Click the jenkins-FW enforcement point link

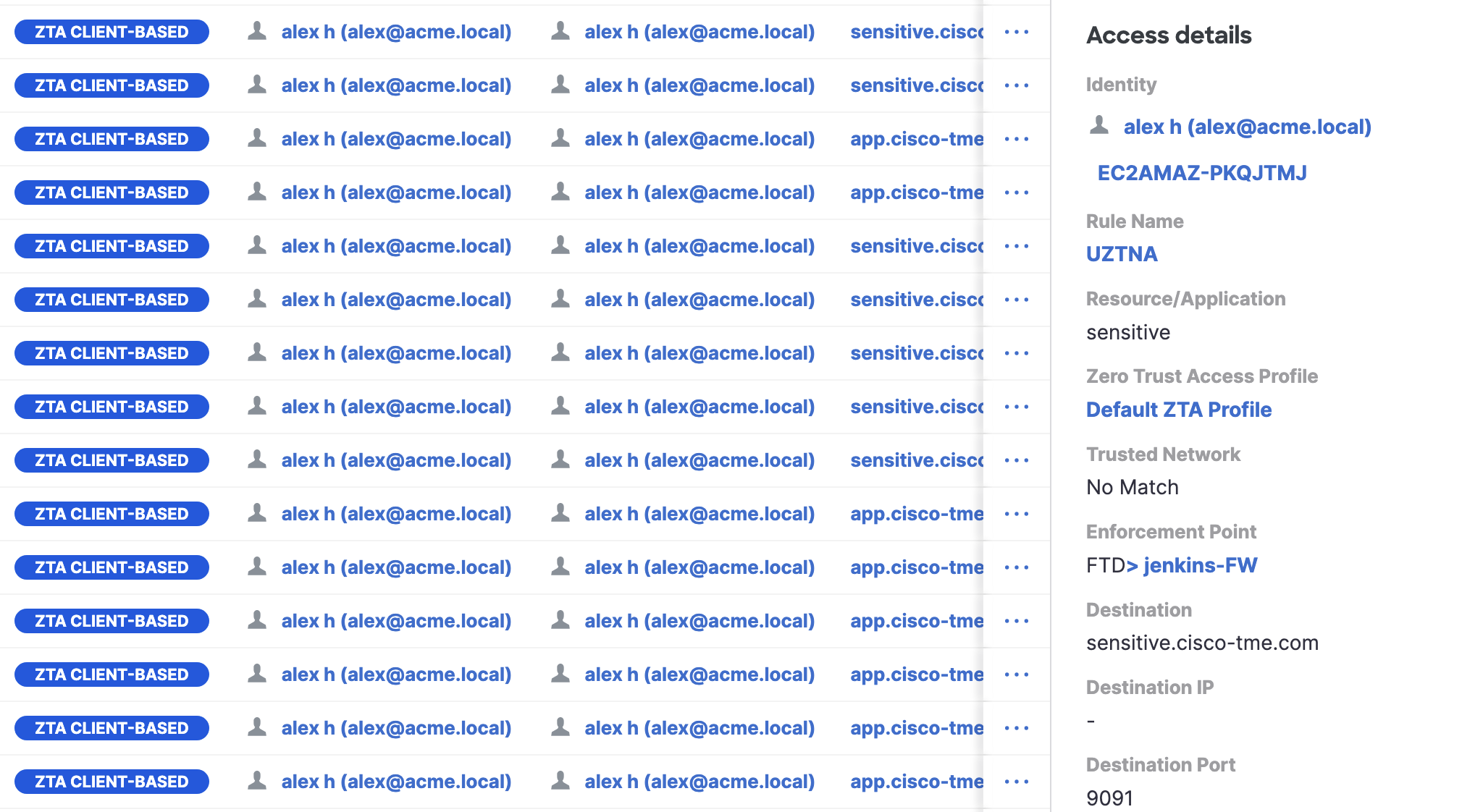coord(1200,565)
